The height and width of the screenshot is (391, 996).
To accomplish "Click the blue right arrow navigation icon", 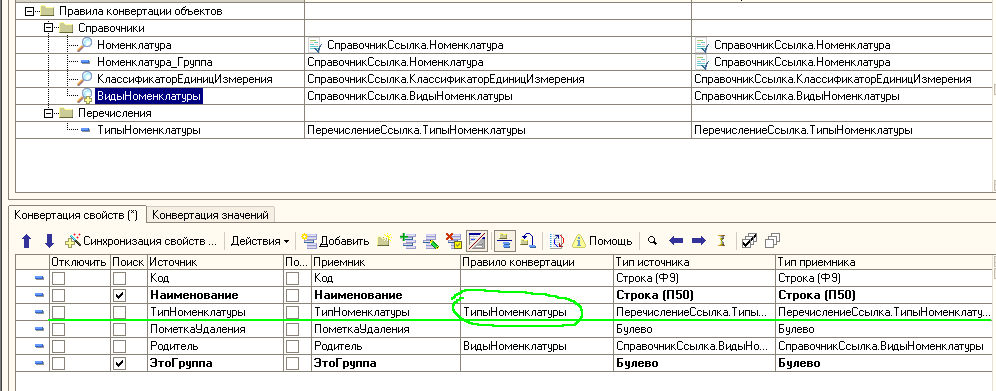I will pos(699,241).
